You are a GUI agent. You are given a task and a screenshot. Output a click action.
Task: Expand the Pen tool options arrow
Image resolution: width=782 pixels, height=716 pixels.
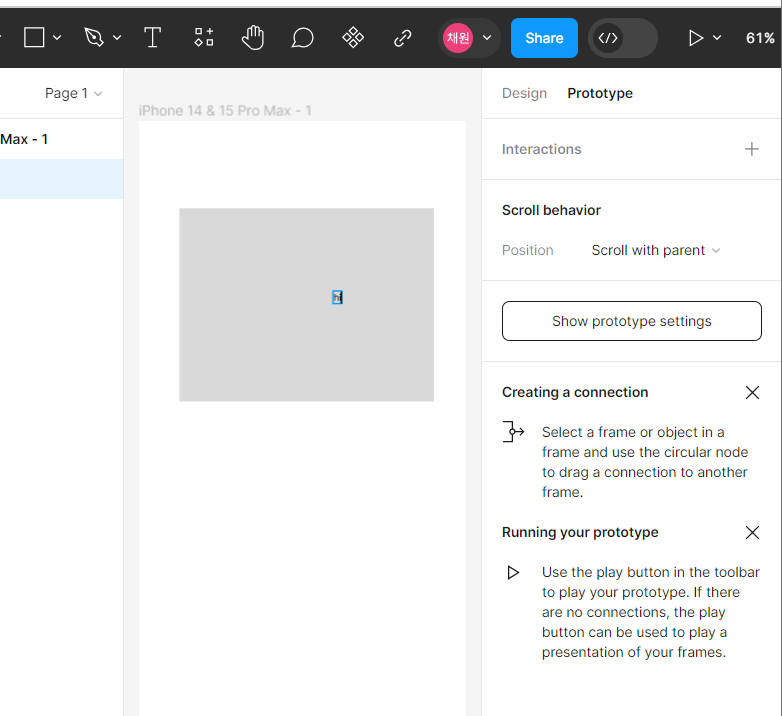(117, 37)
